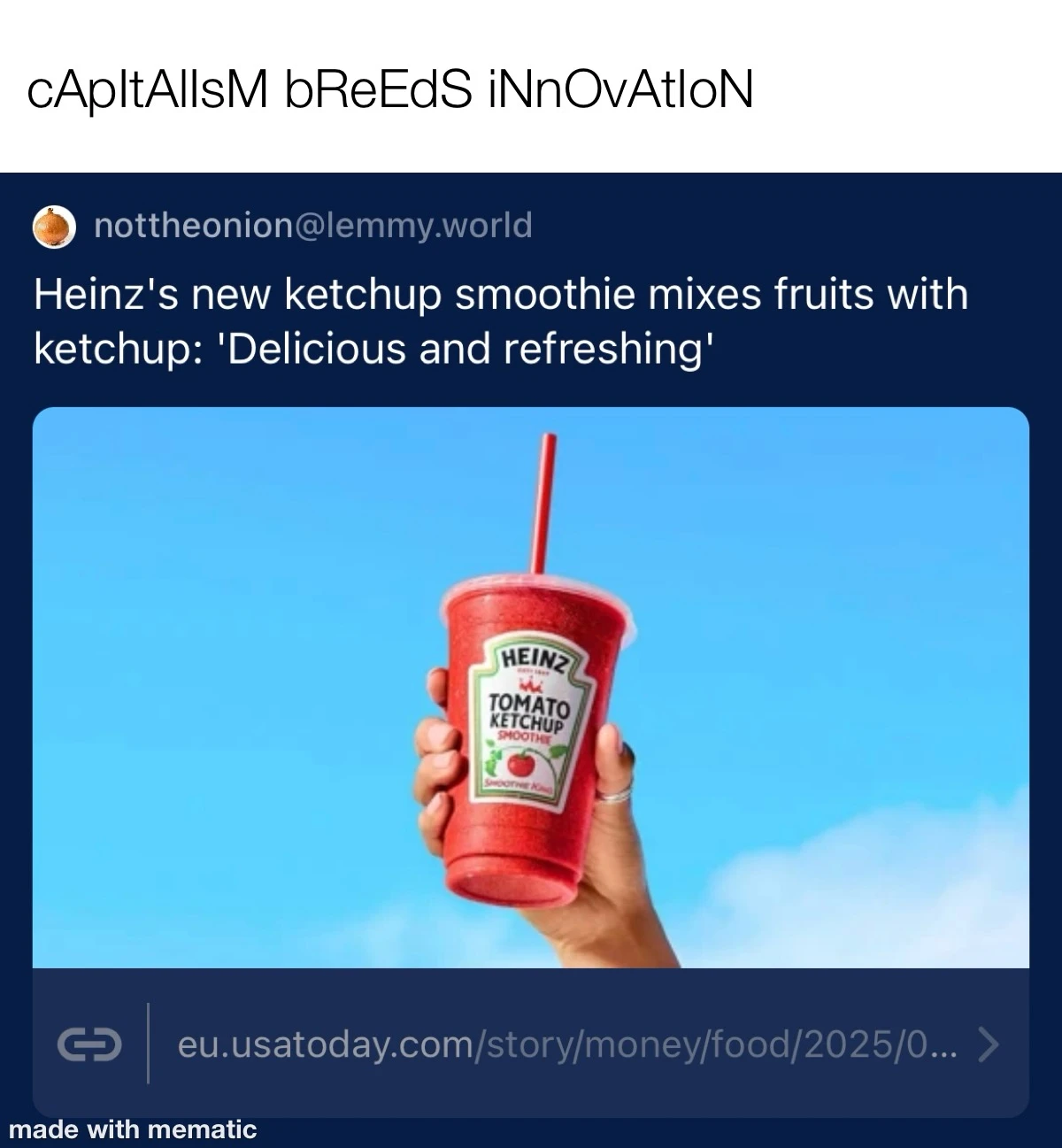Open the ketchup smoothie image thumbnail

[x=531, y=687]
